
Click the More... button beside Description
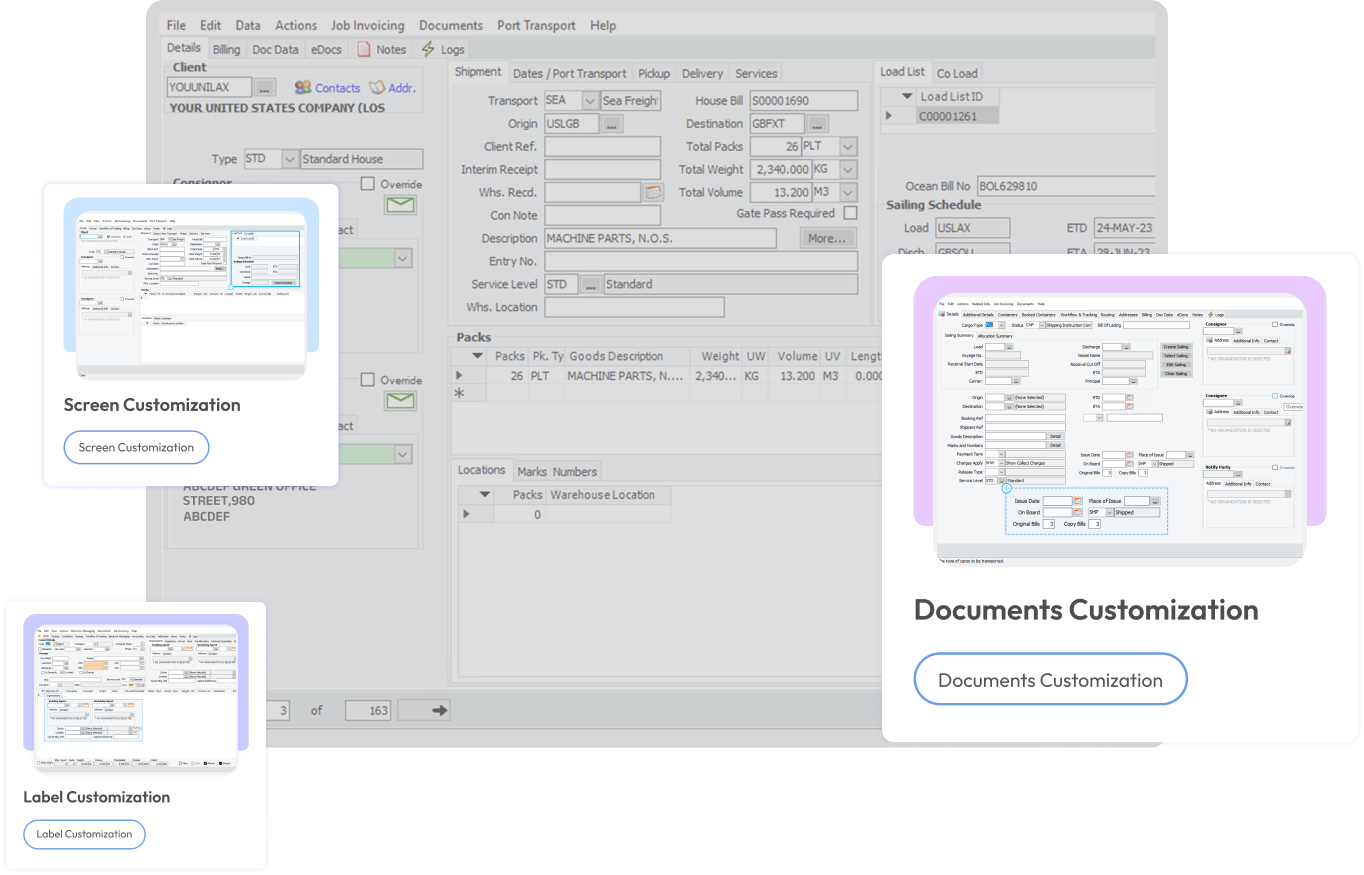tap(827, 239)
